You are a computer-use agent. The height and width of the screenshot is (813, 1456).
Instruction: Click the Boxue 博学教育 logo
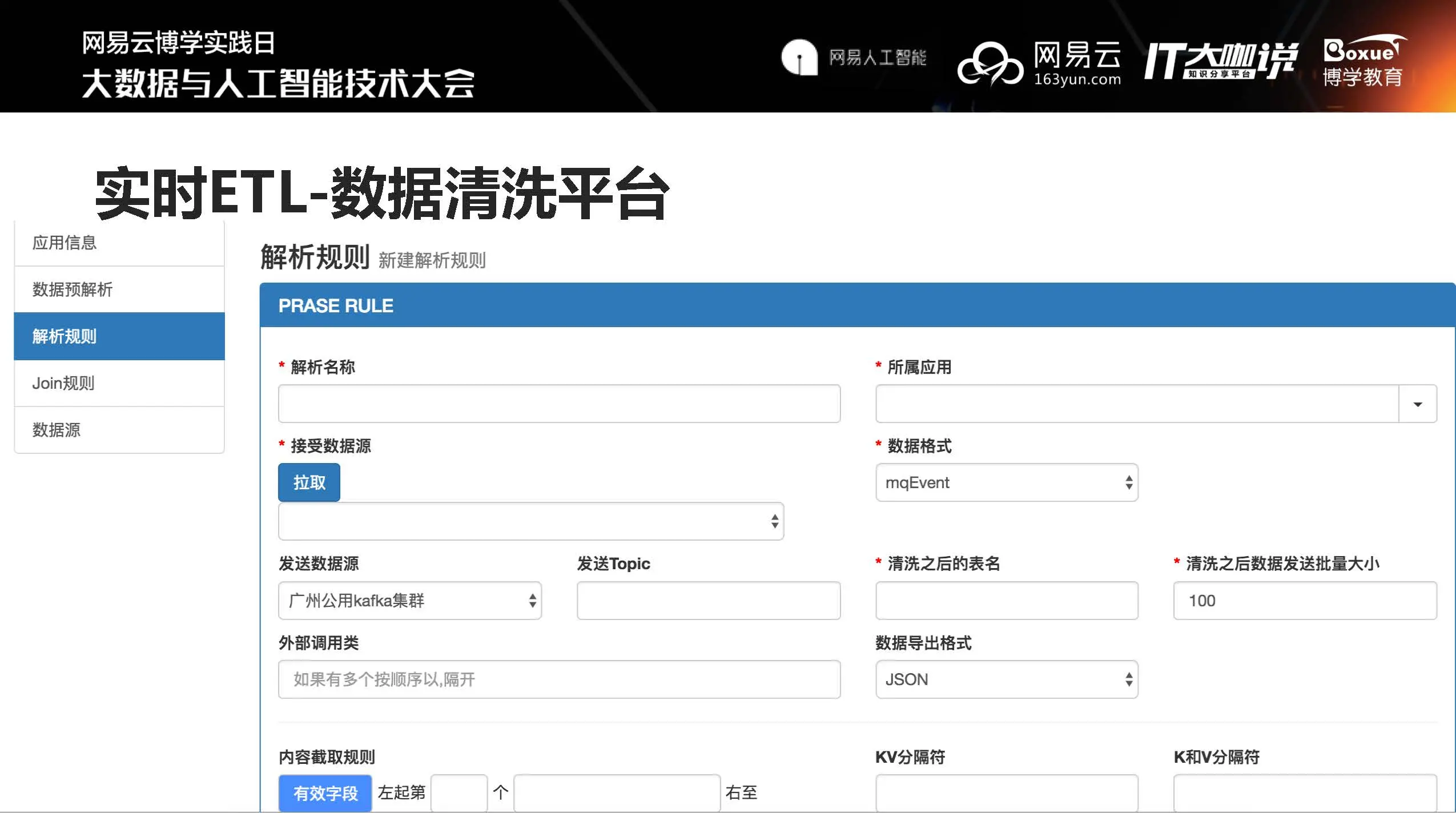(1363, 62)
